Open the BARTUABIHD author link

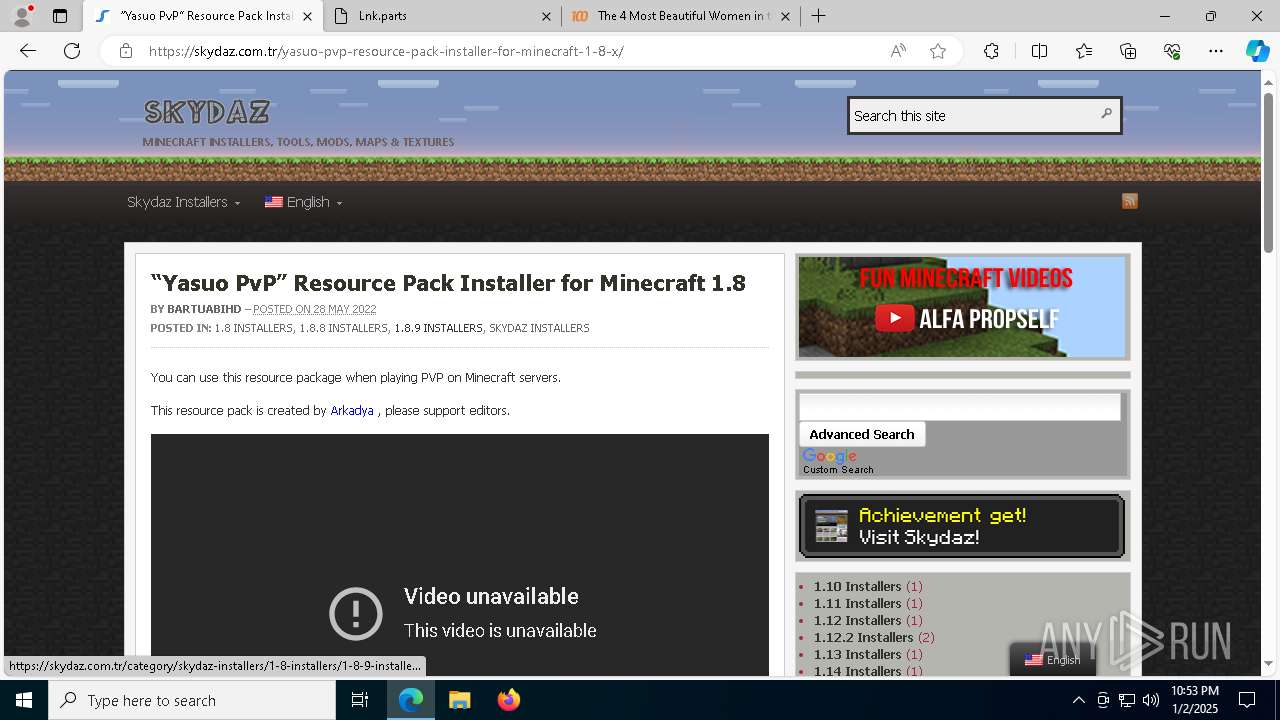[204, 309]
